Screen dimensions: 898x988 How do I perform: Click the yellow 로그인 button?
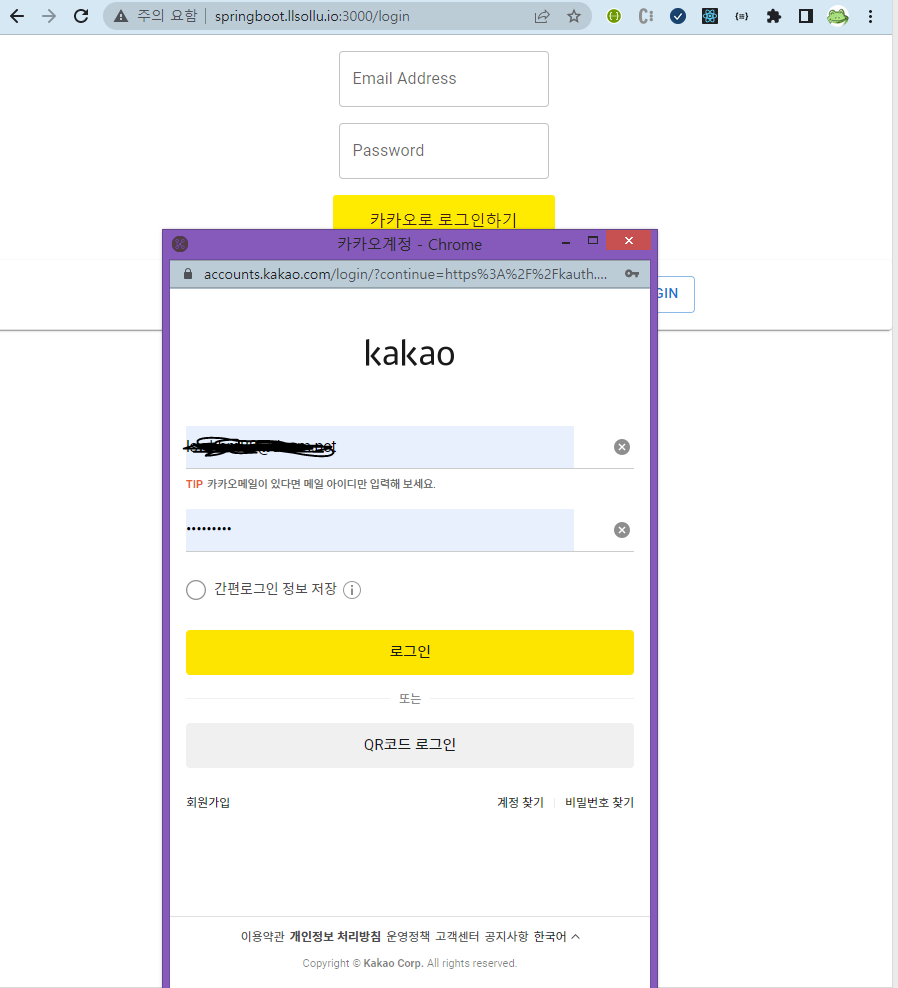tap(410, 652)
